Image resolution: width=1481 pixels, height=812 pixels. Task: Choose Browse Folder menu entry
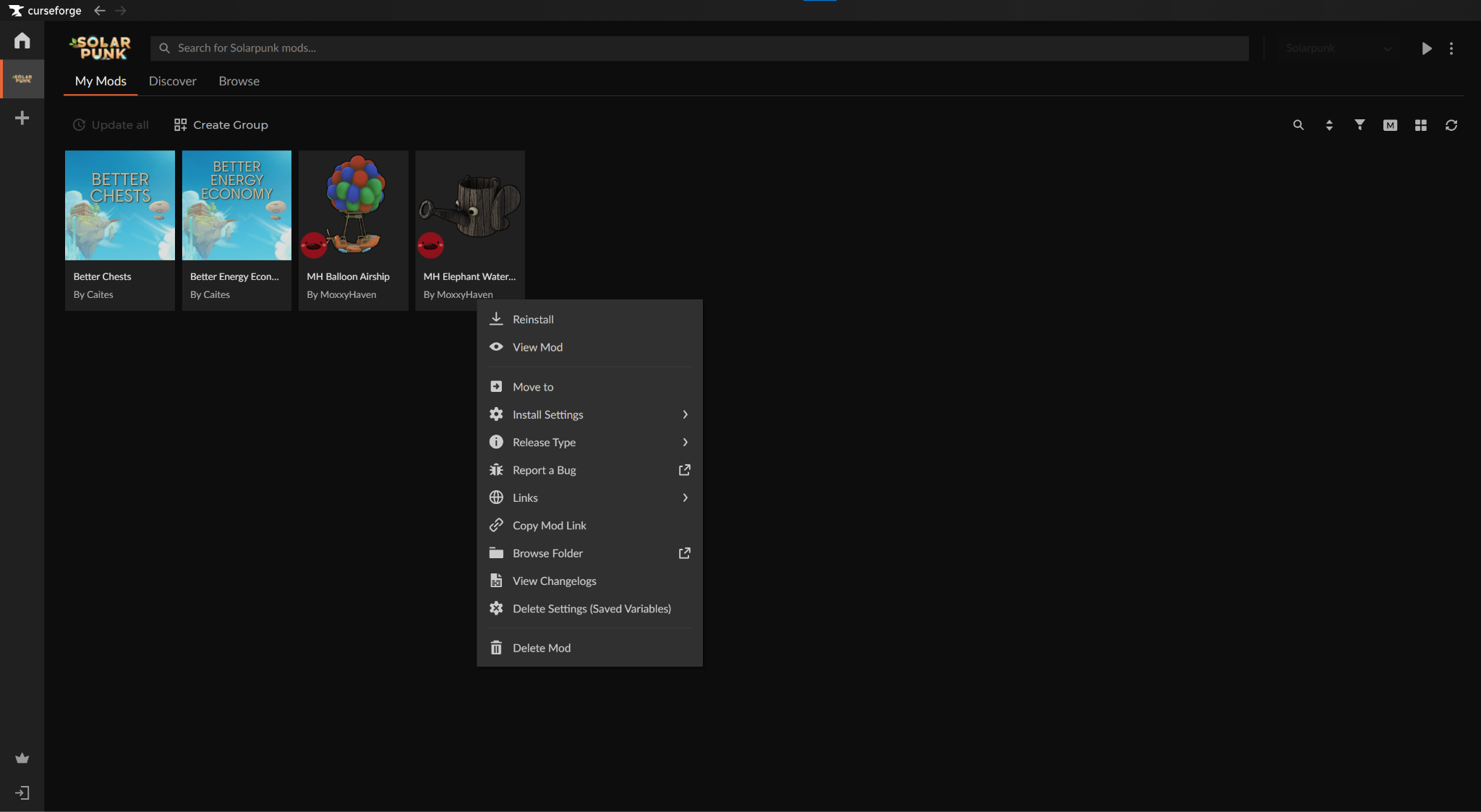[x=589, y=553]
